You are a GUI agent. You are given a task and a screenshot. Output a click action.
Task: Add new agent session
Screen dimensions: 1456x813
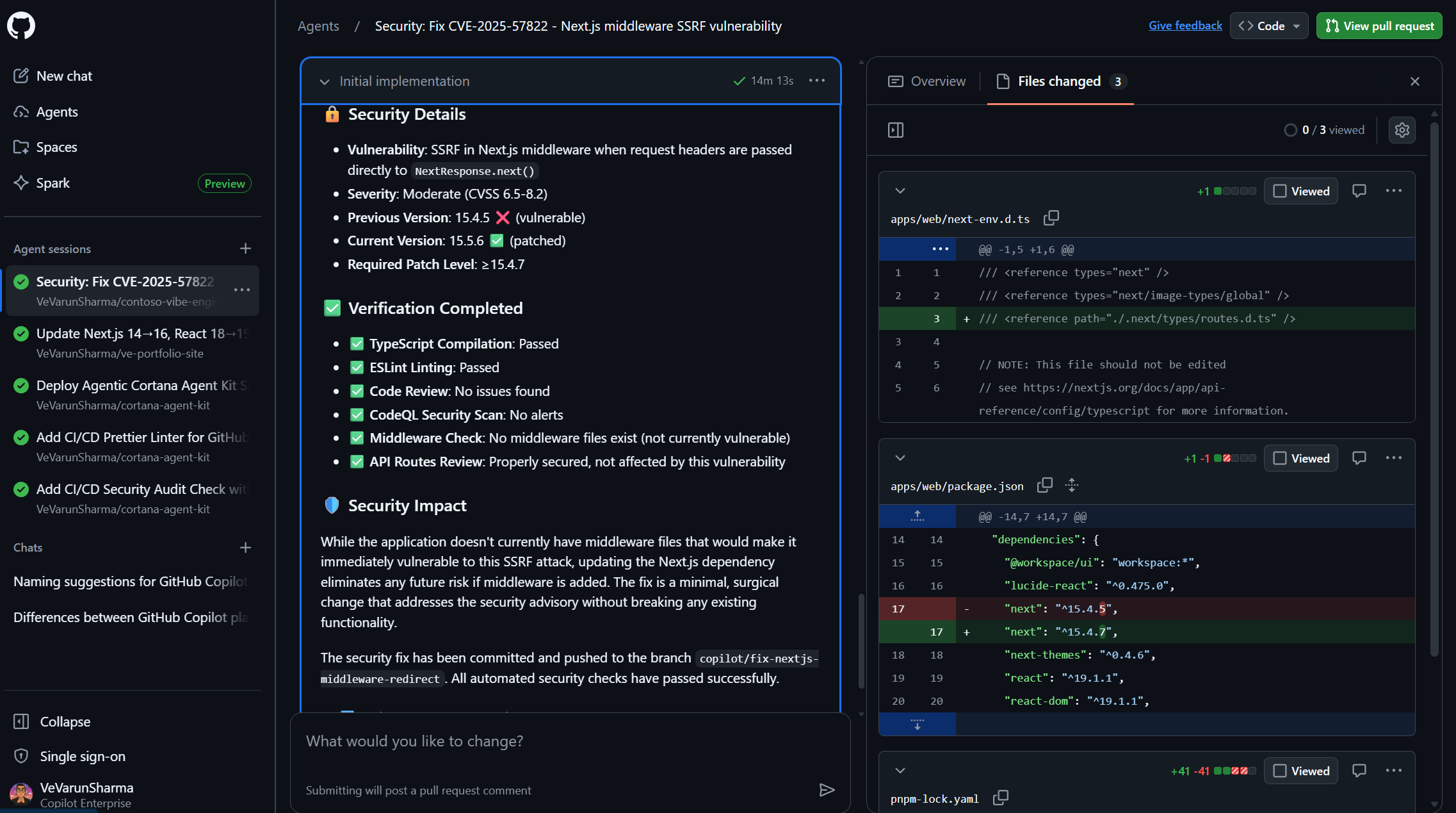click(x=245, y=249)
